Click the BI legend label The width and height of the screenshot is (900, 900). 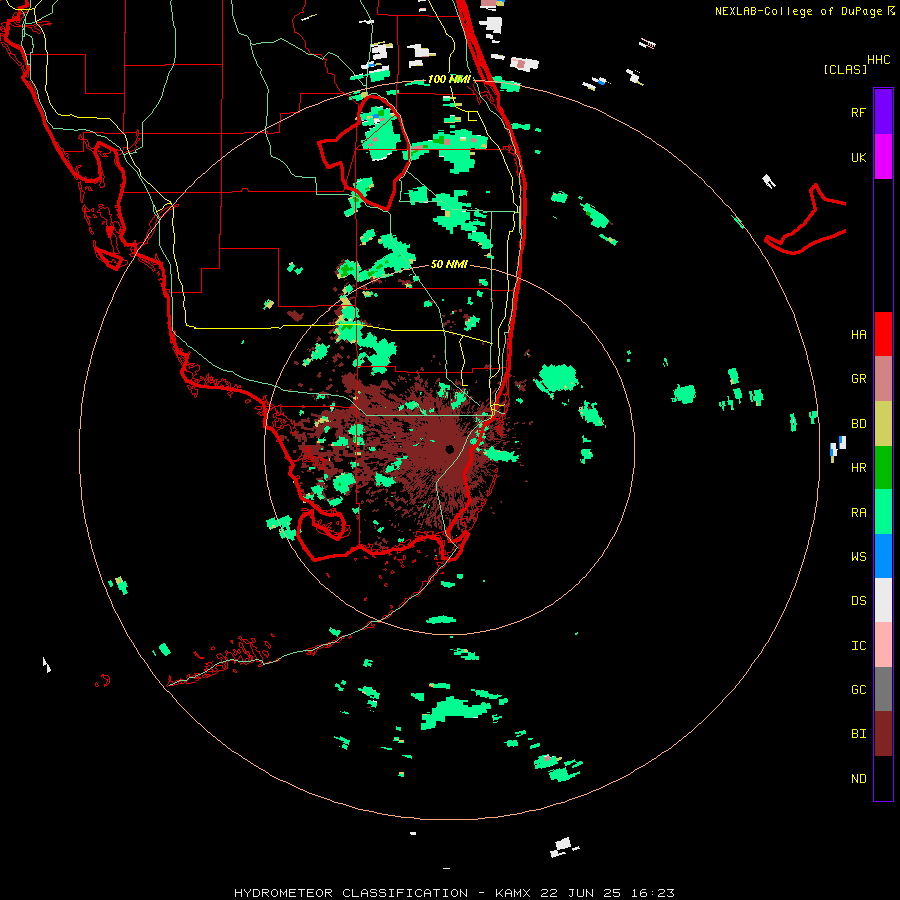(x=858, y=734)
